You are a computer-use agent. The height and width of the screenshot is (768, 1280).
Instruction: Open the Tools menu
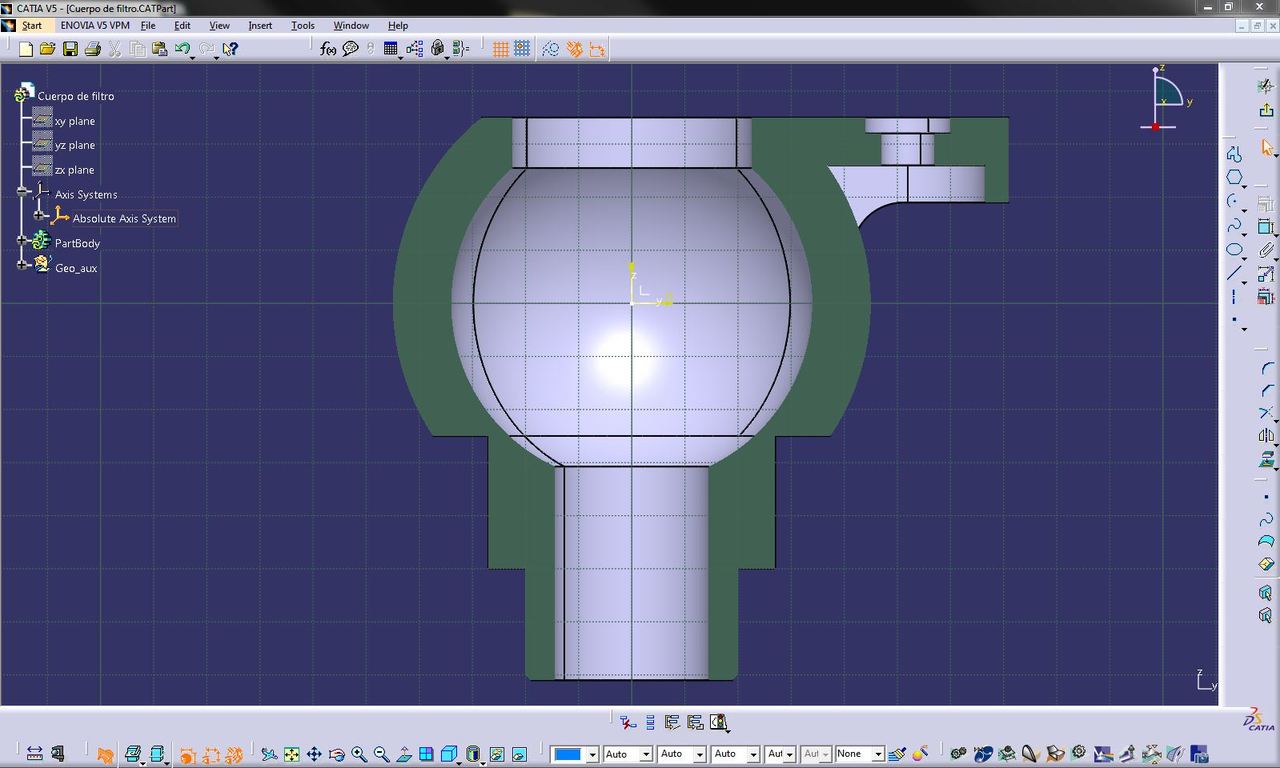[302, 25]
